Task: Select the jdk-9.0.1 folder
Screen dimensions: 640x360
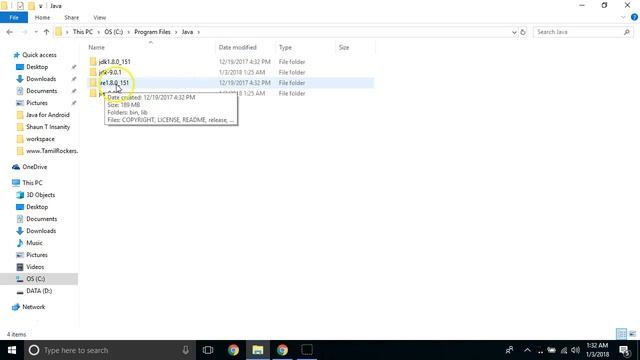Action: point(110,72)
